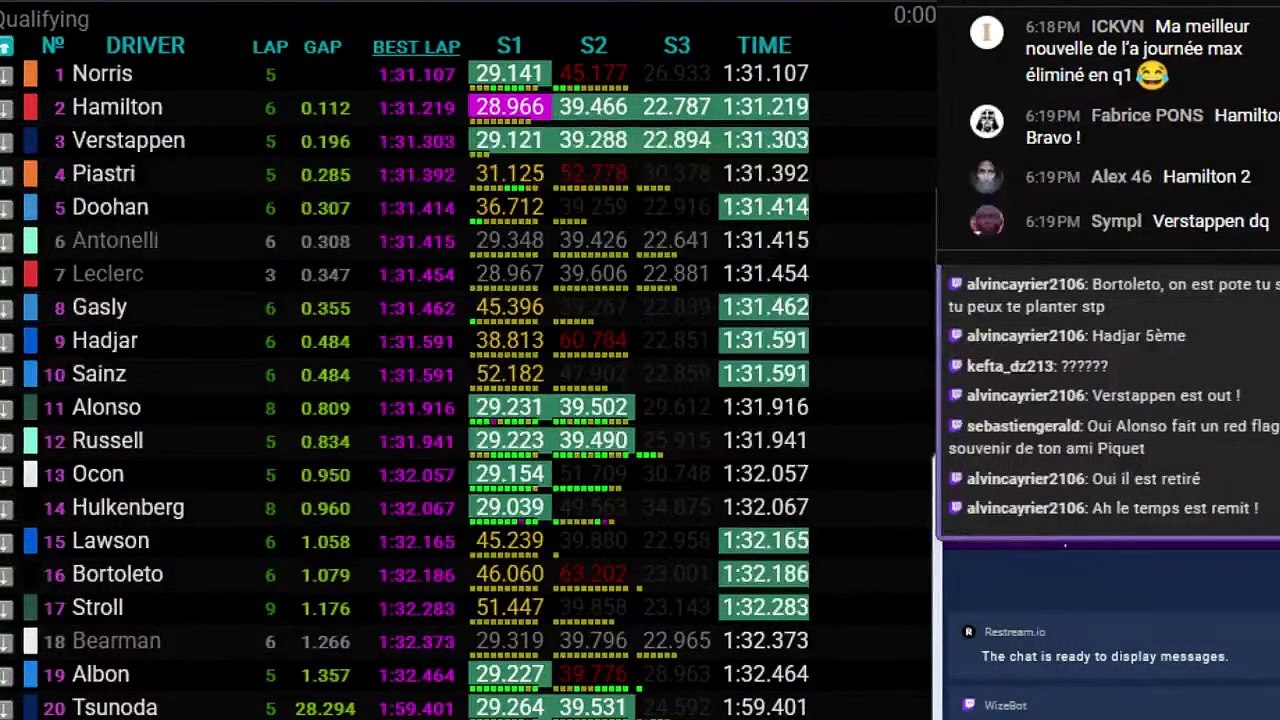Select driver name Tsunoda
Image resolution: width=1280 pixels, height=720 pixels.
[114, 708]
